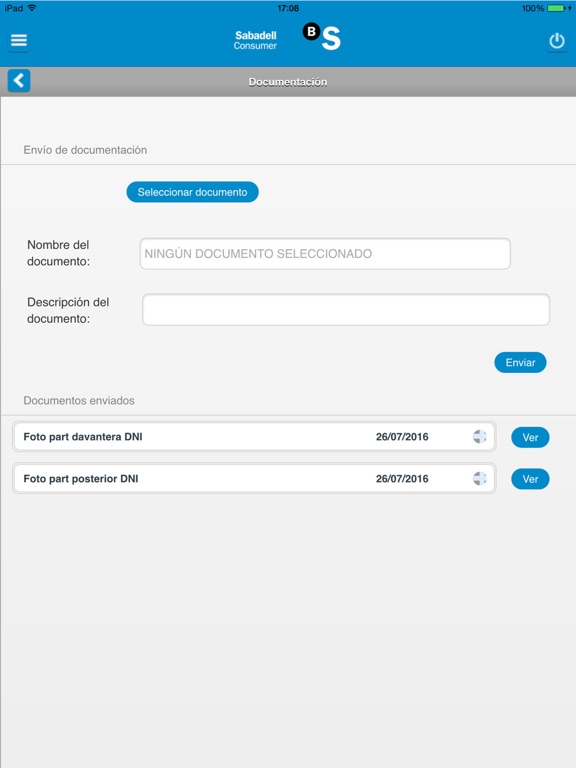Select Foto part davantera DNI row

254,437
